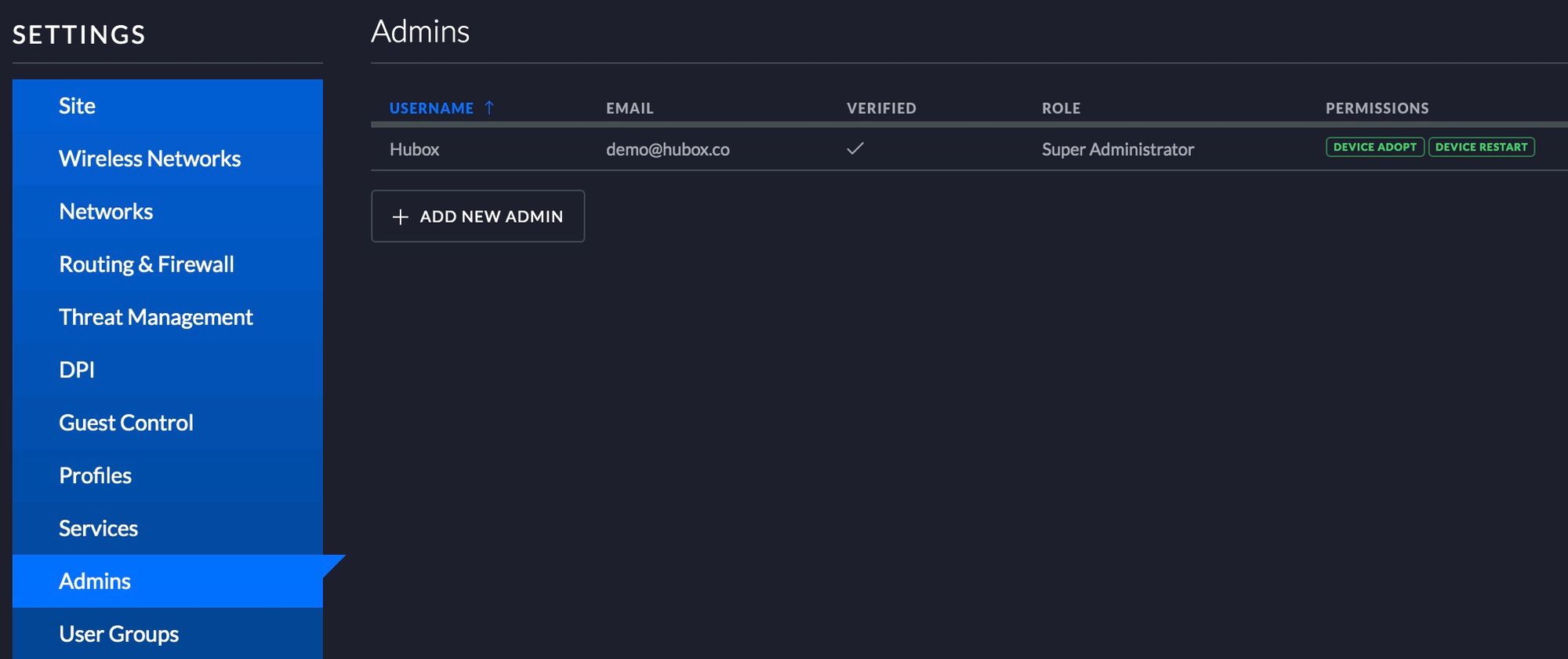Screen dimensions: 1568x659
Task: Sort table by Verified column header
Action: coord(881,108)
